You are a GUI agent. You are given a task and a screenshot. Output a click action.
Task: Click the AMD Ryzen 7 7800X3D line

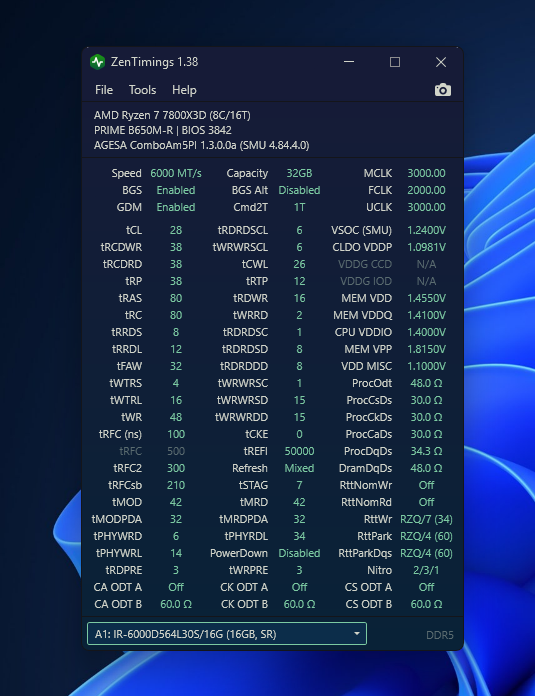point(172,115)
